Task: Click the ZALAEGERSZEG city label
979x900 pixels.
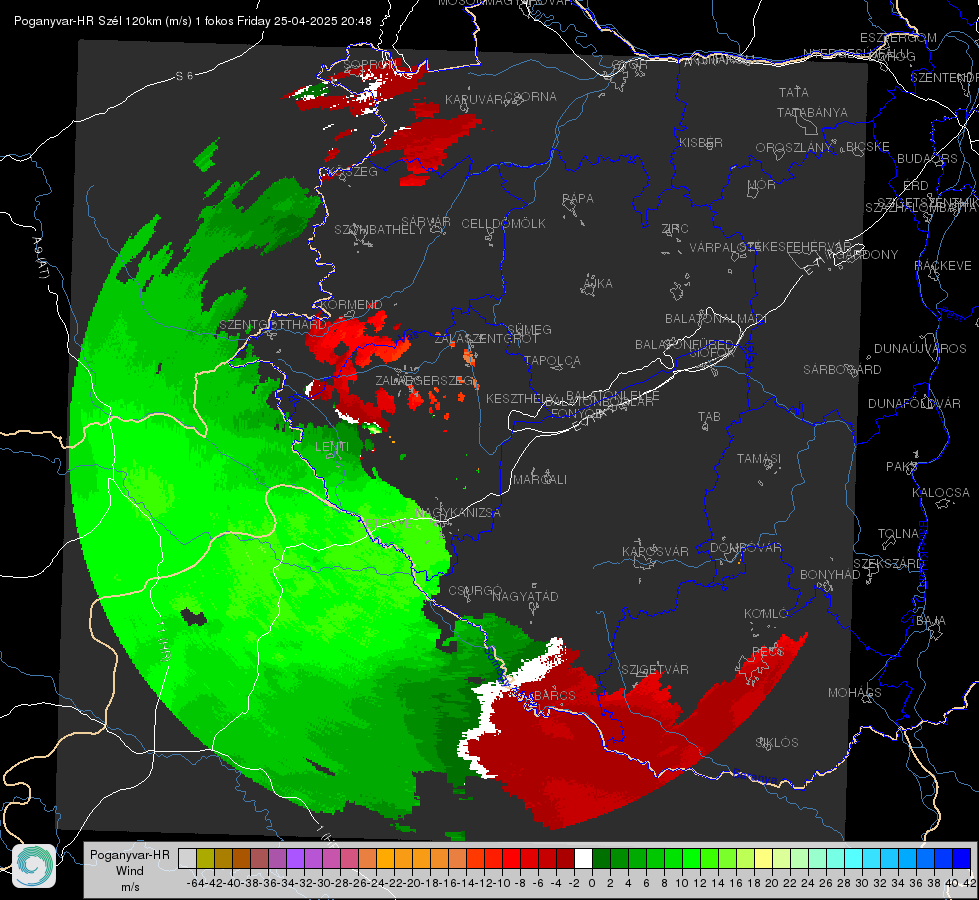Action: coord(424,380)
